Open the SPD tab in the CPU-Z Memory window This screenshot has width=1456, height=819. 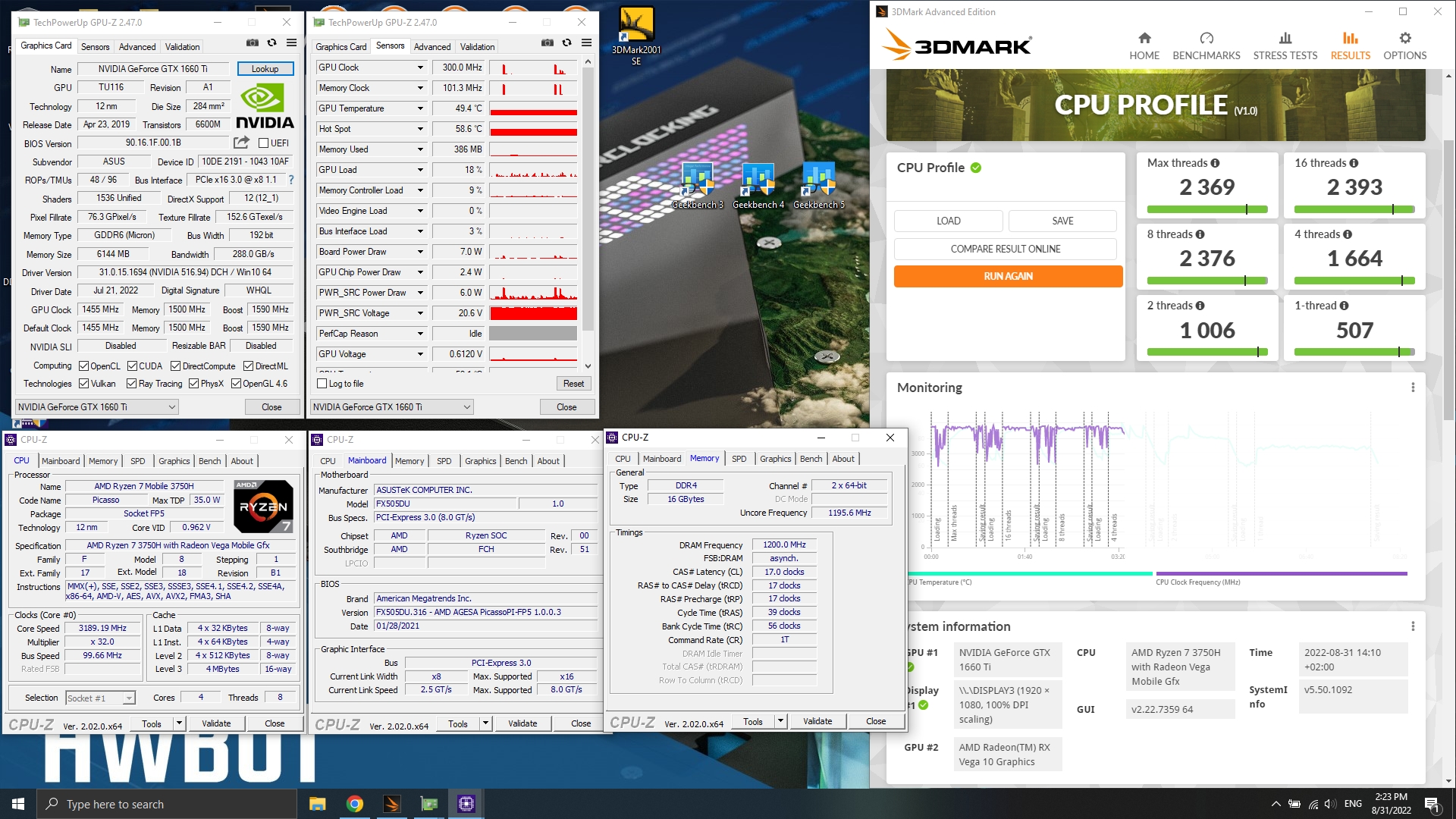tap(739, 459)
